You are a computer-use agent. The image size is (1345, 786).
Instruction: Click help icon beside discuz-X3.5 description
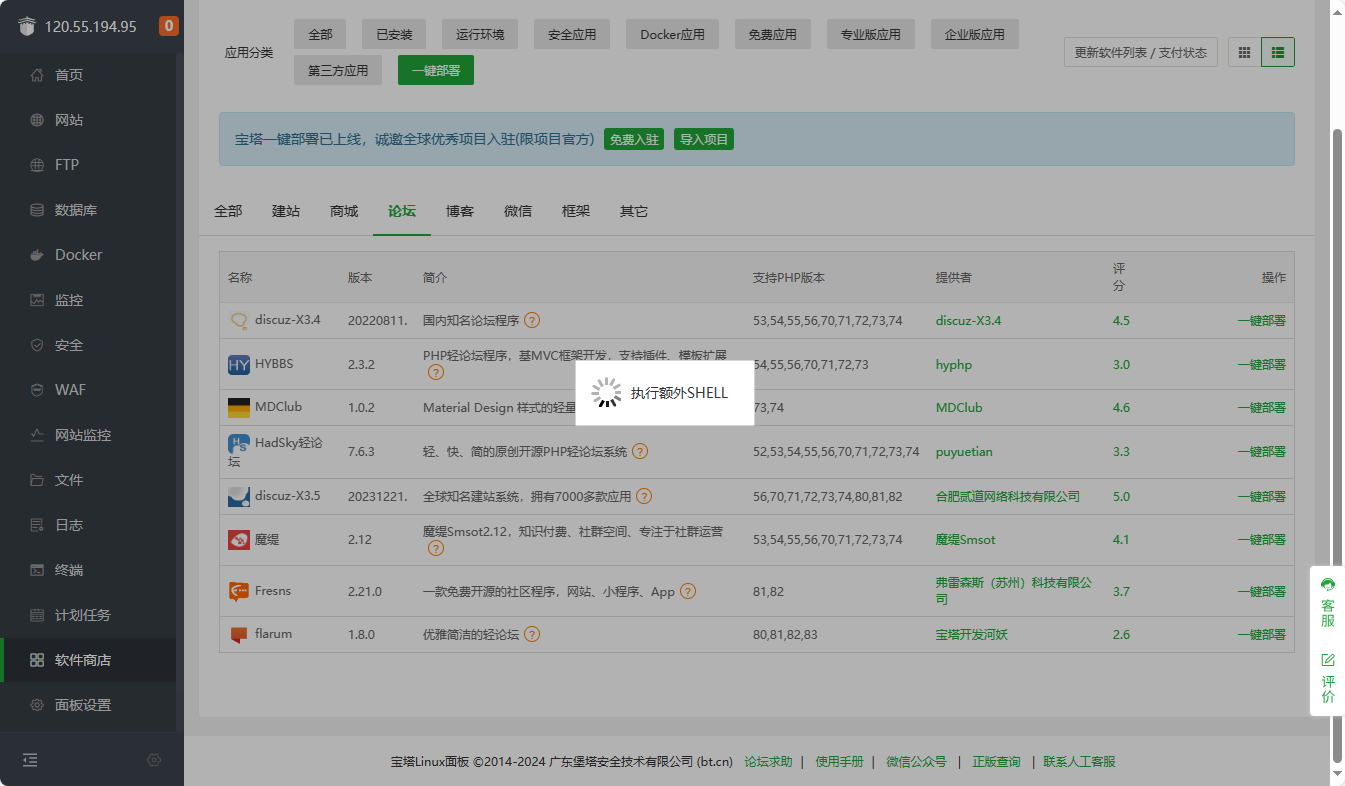[644, 496]
